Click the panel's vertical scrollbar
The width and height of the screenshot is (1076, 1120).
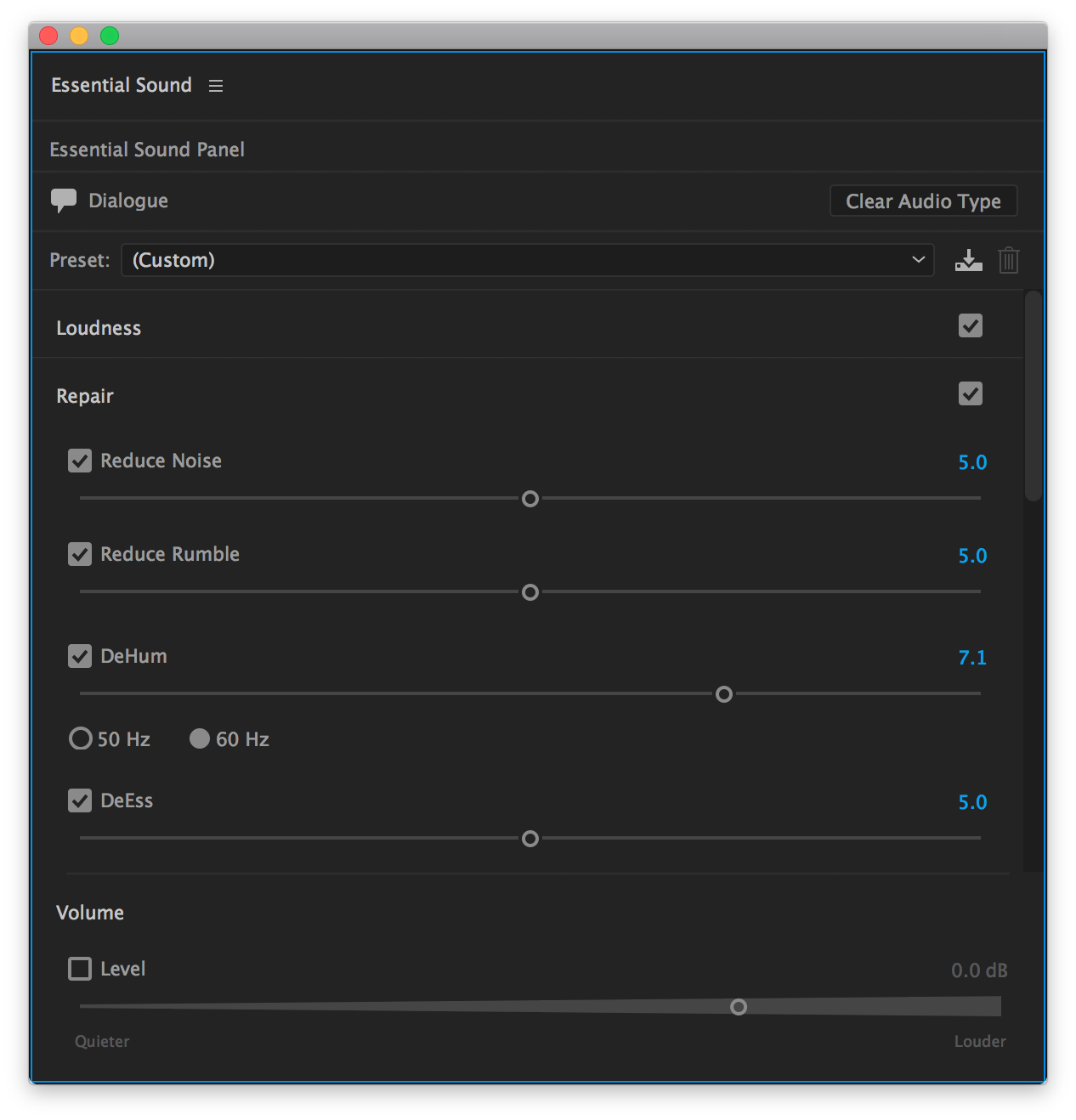(1033, 396)
